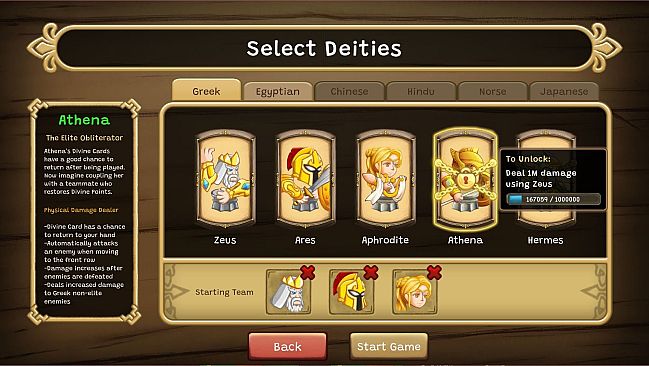This screenshot has height=366, width=649.
Task: Click the Athena unlock damage progress bar
Action: [553, 199]
